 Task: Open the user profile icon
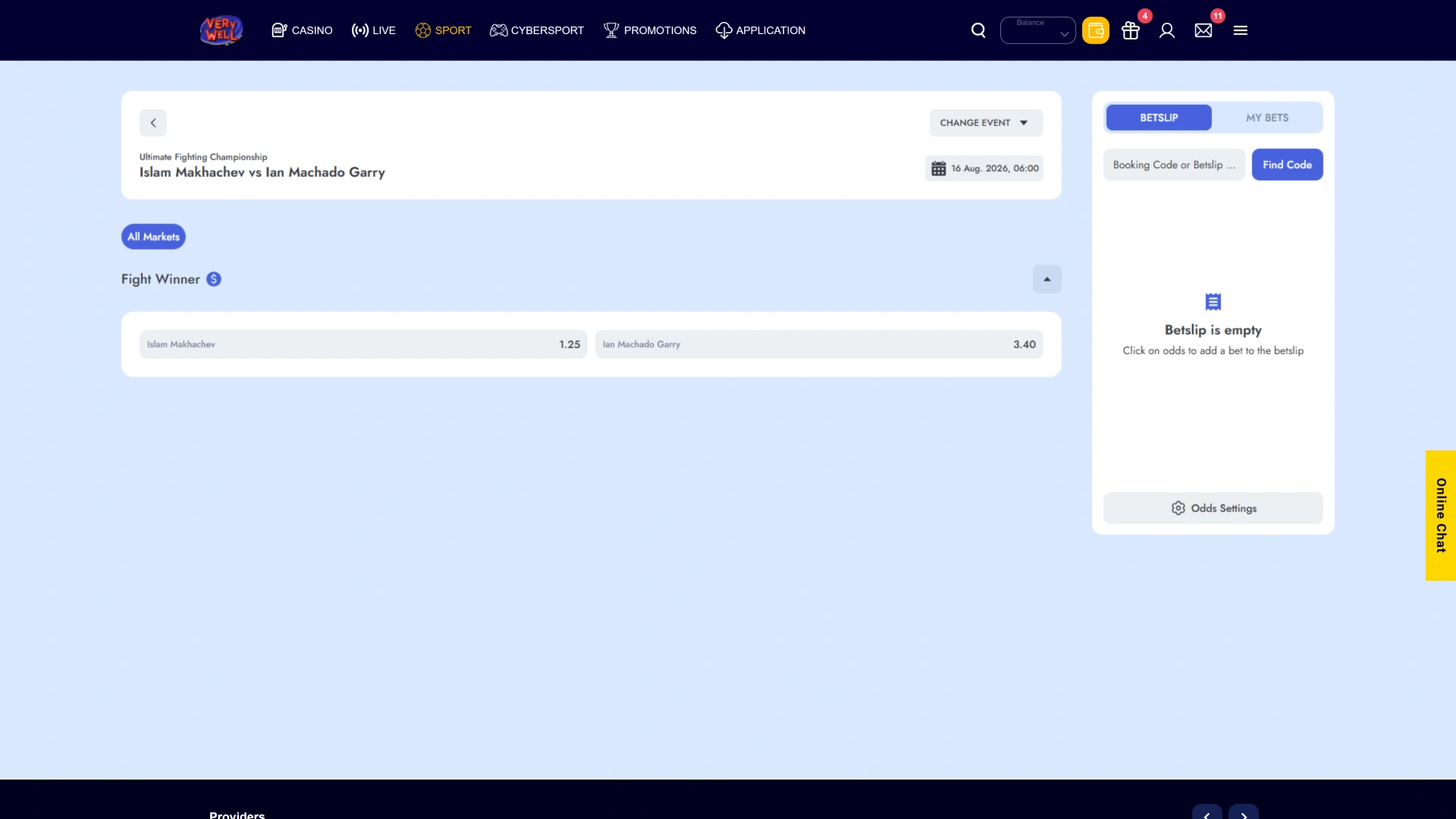tap(1167, 30)
